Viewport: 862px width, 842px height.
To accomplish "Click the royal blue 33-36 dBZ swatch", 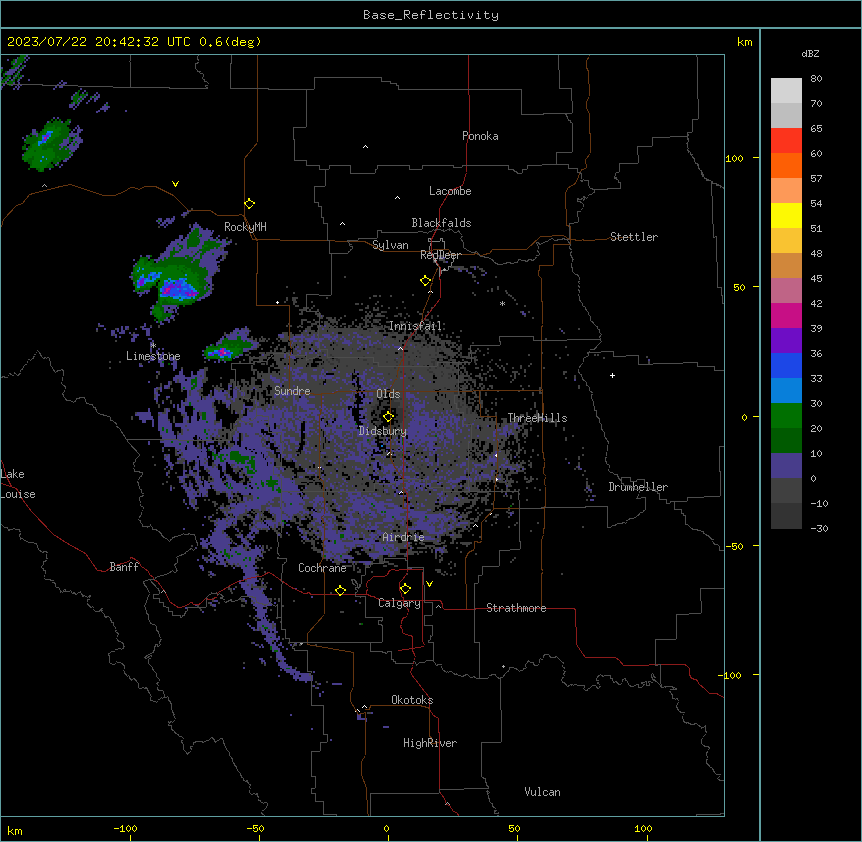I will [x=786, y=365].
